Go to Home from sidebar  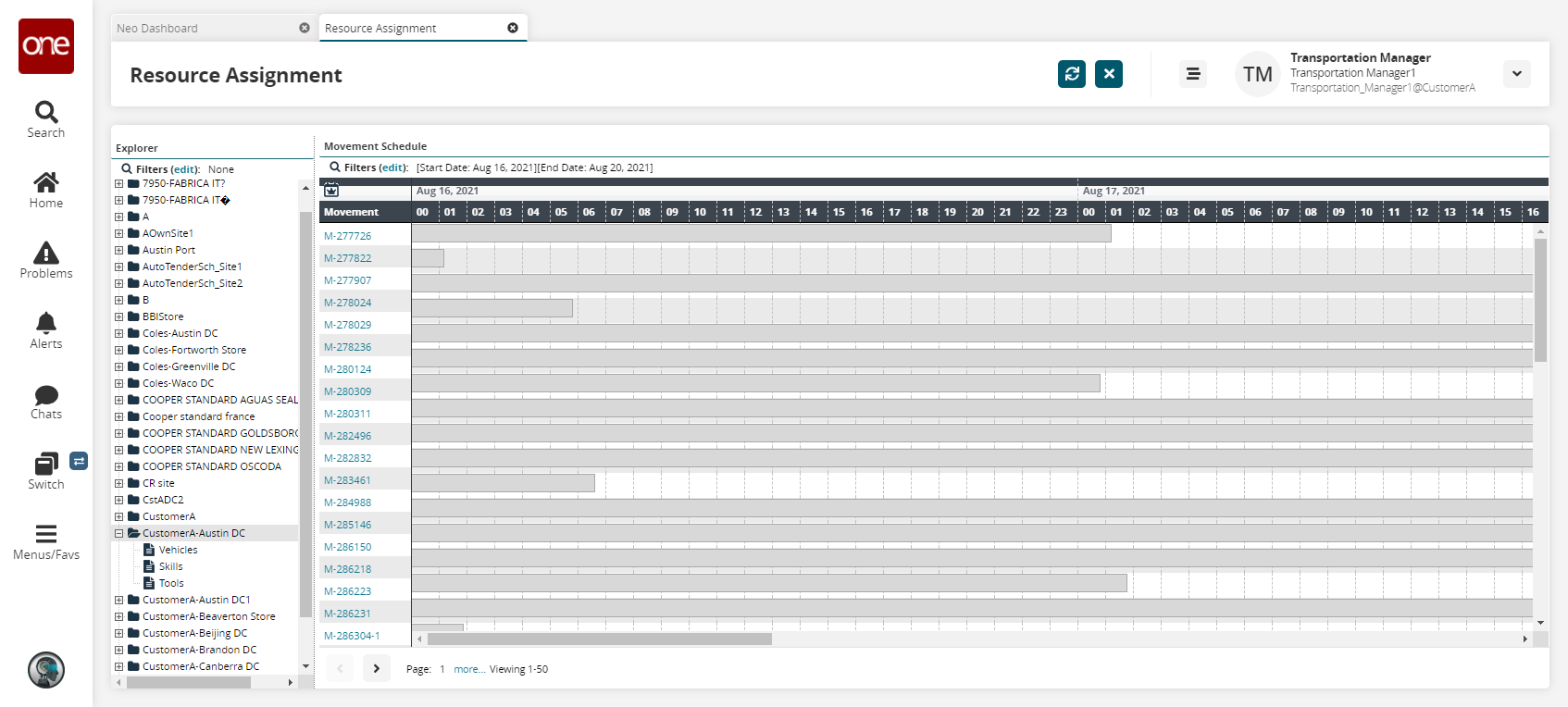[46, 191]
